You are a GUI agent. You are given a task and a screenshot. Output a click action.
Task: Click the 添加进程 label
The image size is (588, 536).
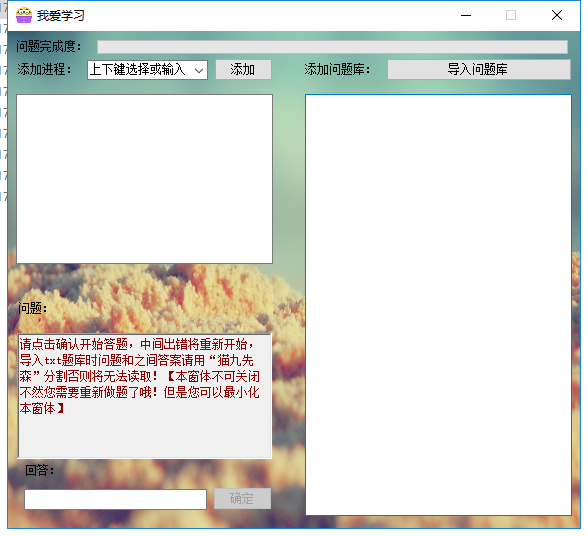[x=44, y=69]
